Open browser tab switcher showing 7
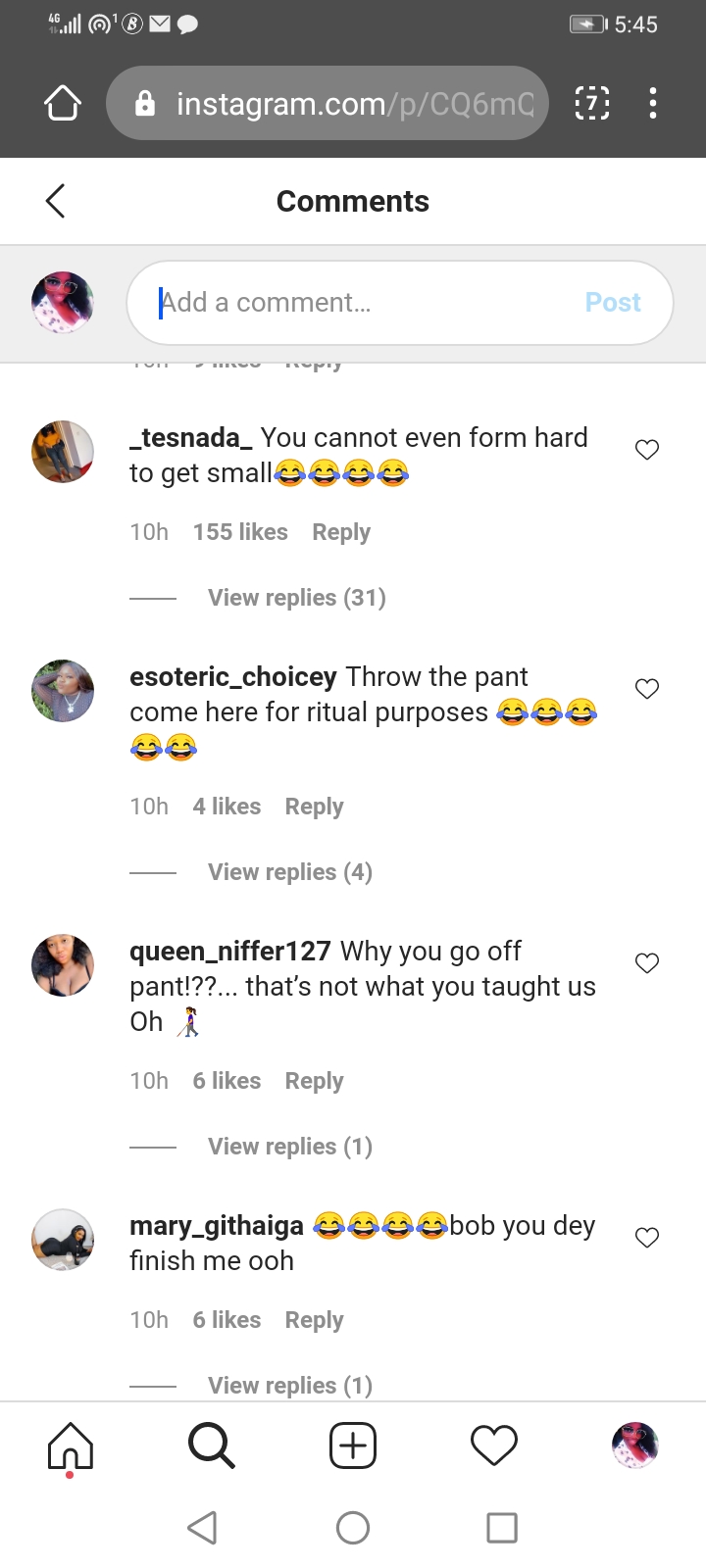Screen dimensions: 706x1568 point(591,103)
